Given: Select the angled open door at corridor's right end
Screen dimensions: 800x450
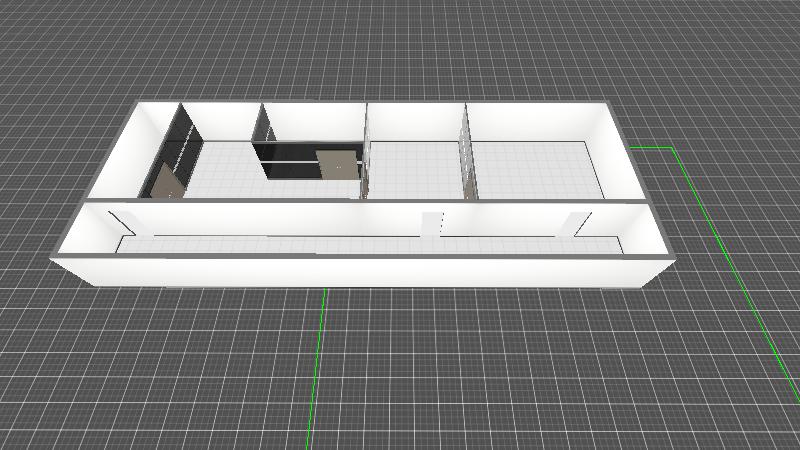Looking at the screenshot, I should point(576,224).
